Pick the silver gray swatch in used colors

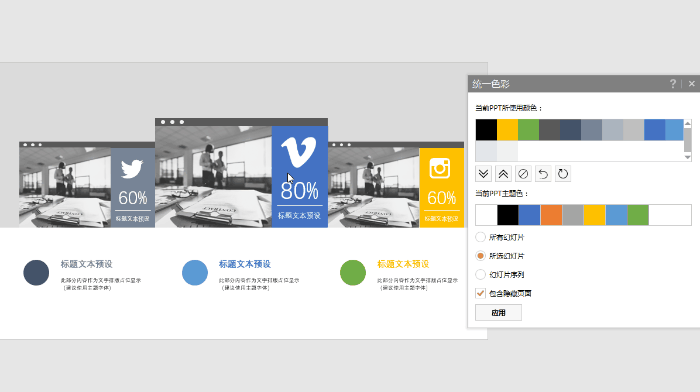pyautogui.click(x=633, y=129)
